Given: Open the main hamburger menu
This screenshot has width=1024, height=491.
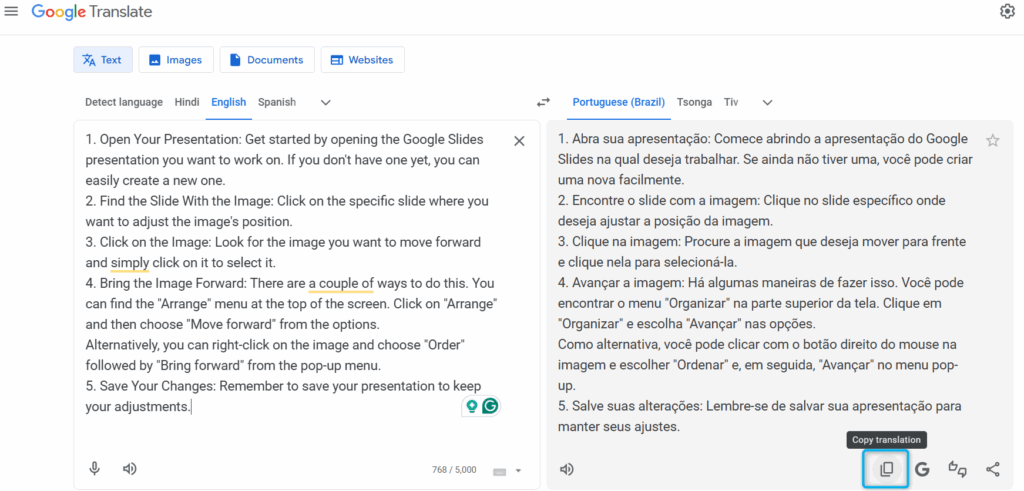Looking at the screenshot, I should pos(12,12).
